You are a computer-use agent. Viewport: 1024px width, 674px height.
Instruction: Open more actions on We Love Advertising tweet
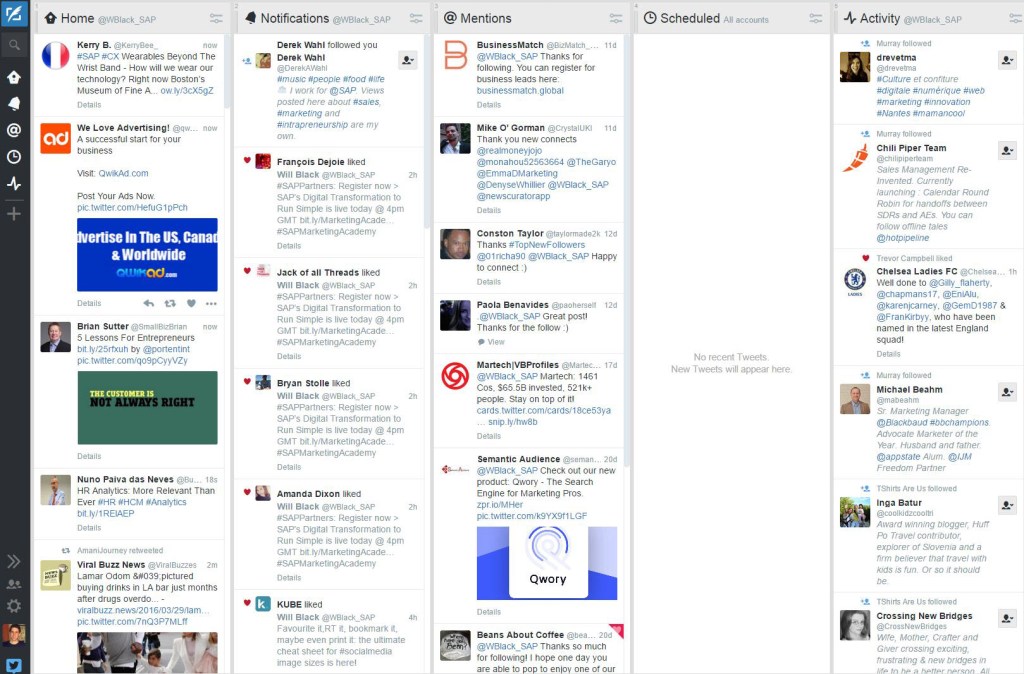(211, 303)
